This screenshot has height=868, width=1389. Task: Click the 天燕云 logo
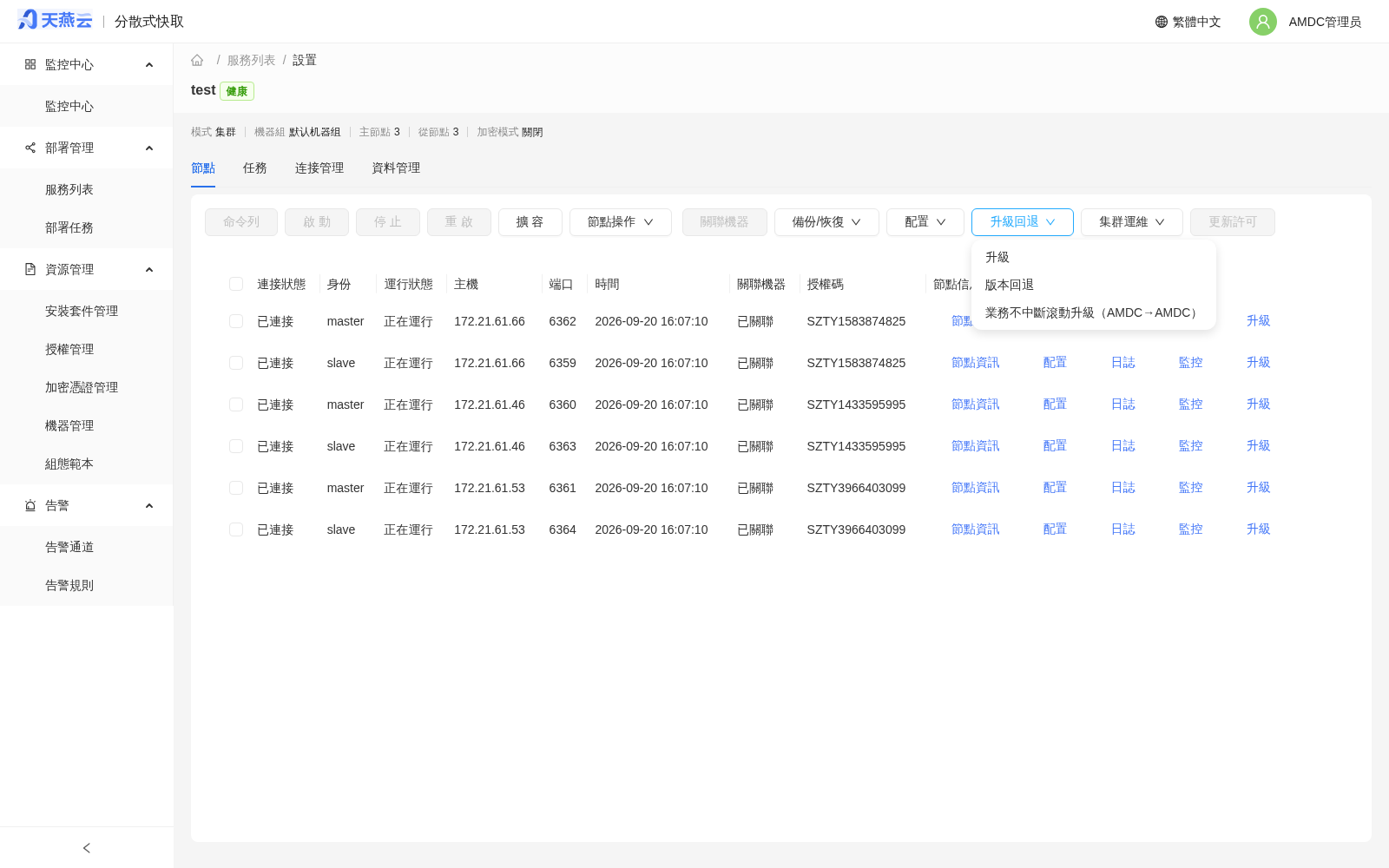click(x=55, y=20)
